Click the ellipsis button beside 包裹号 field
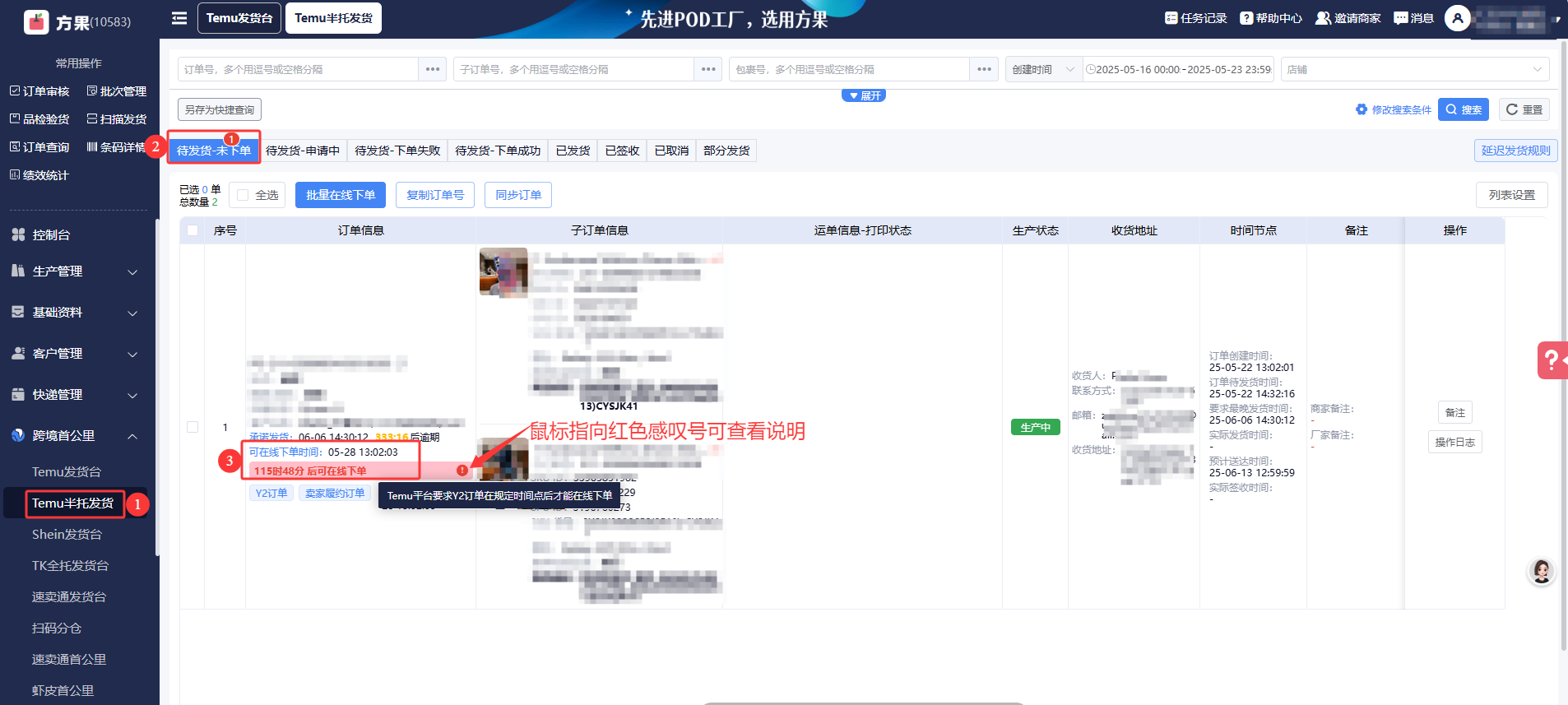 (x=984, y=69)
